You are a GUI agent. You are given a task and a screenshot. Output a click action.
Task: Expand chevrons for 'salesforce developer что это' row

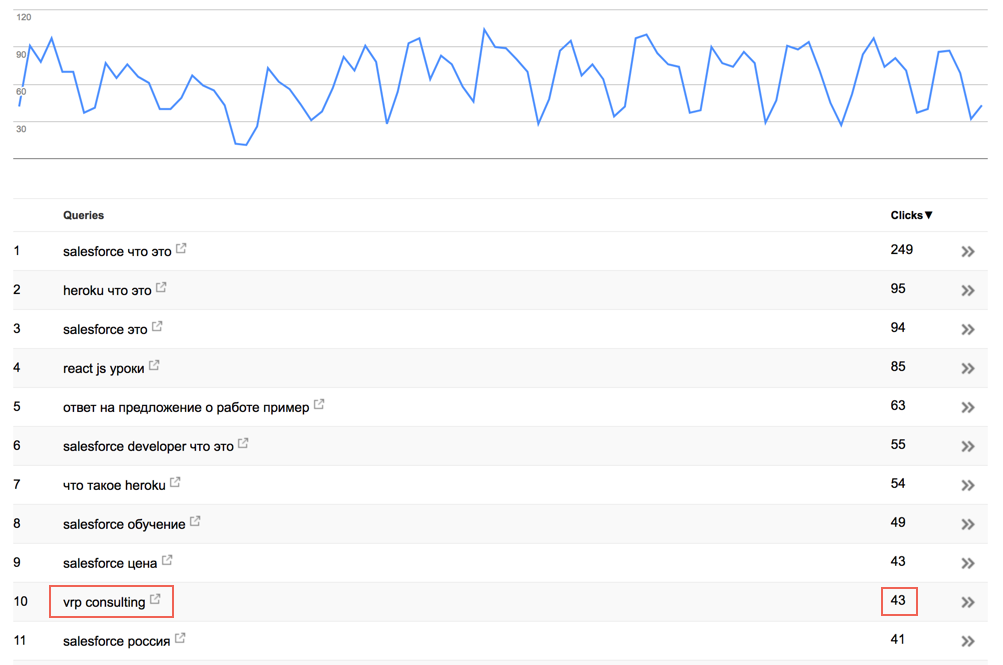968,447
